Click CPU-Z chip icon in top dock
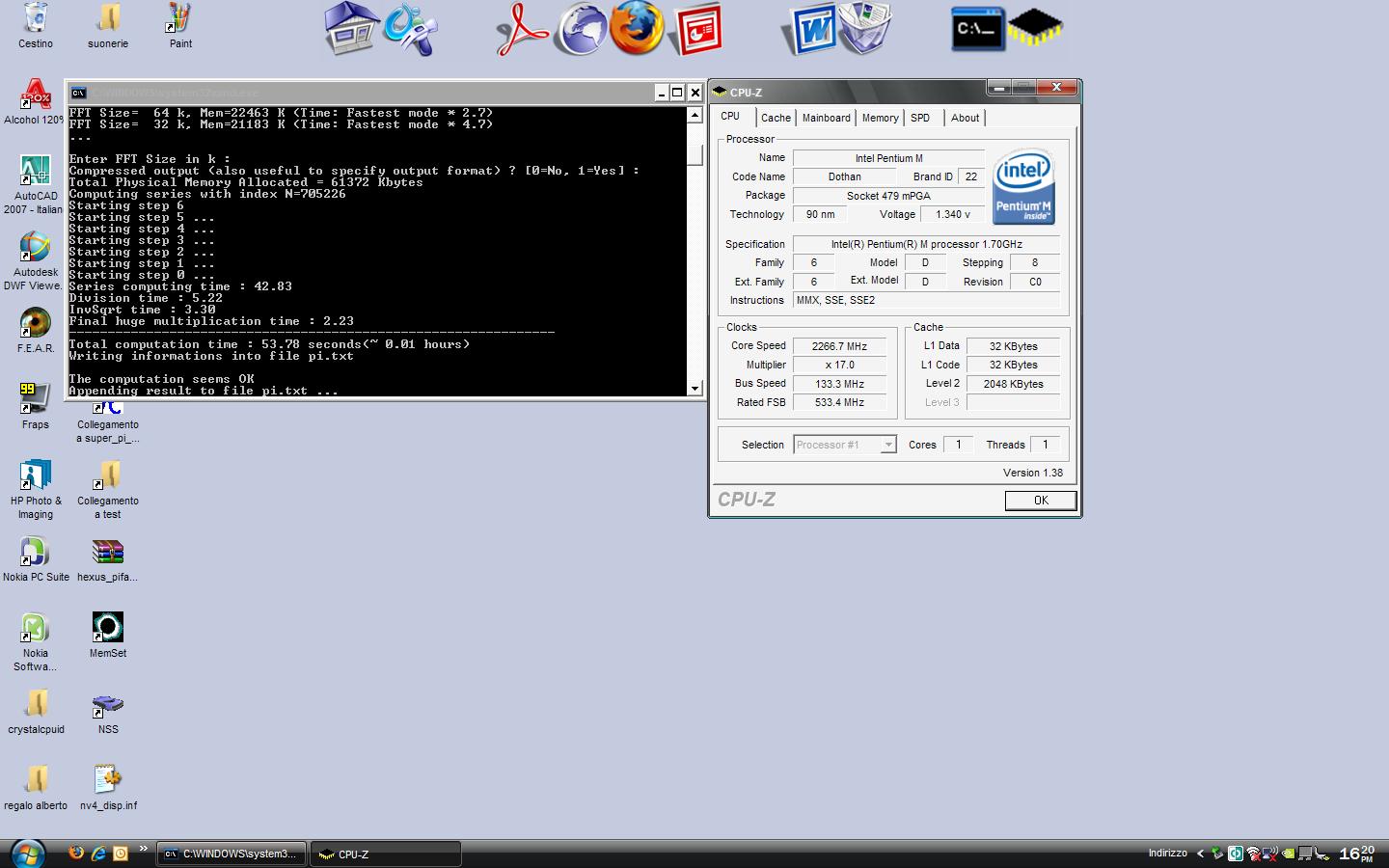Image resolution: width=1389 pixels, height=868 pixels. (x=1035, y=28)
